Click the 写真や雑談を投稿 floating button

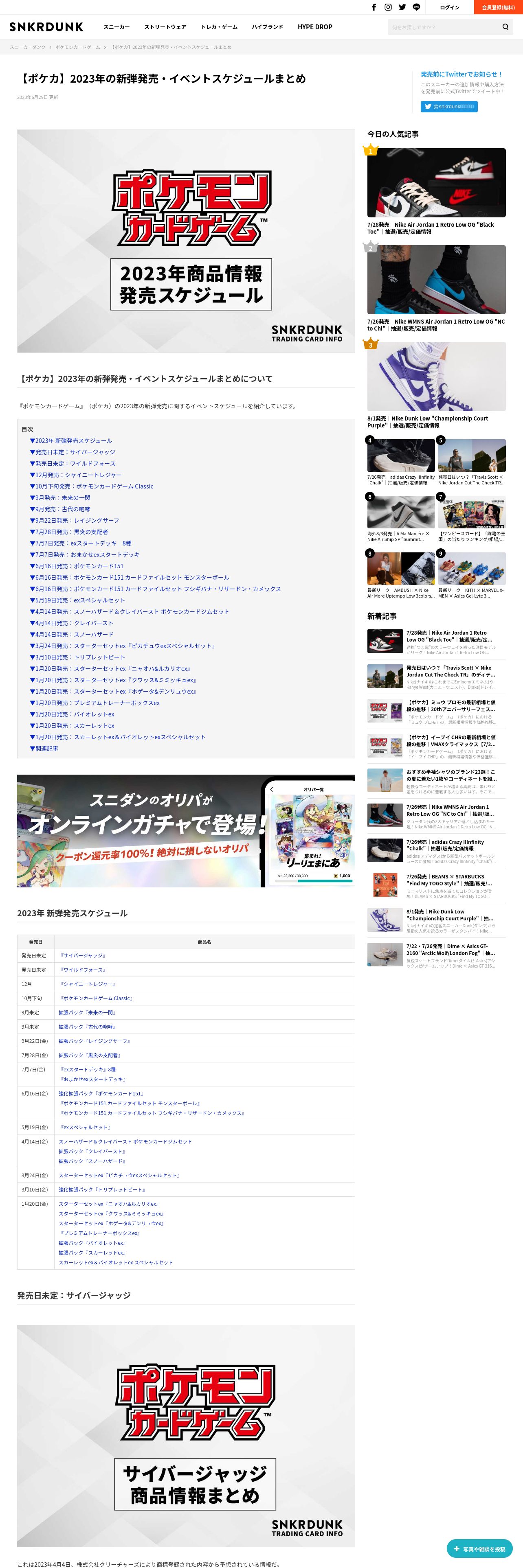click(x=480, y=1549)
